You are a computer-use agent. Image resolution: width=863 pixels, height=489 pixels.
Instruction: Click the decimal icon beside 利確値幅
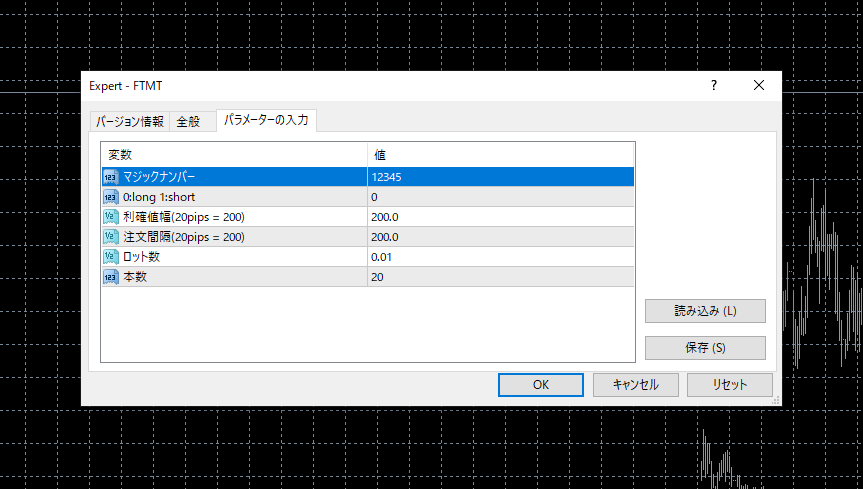click(x=110, y=217)
